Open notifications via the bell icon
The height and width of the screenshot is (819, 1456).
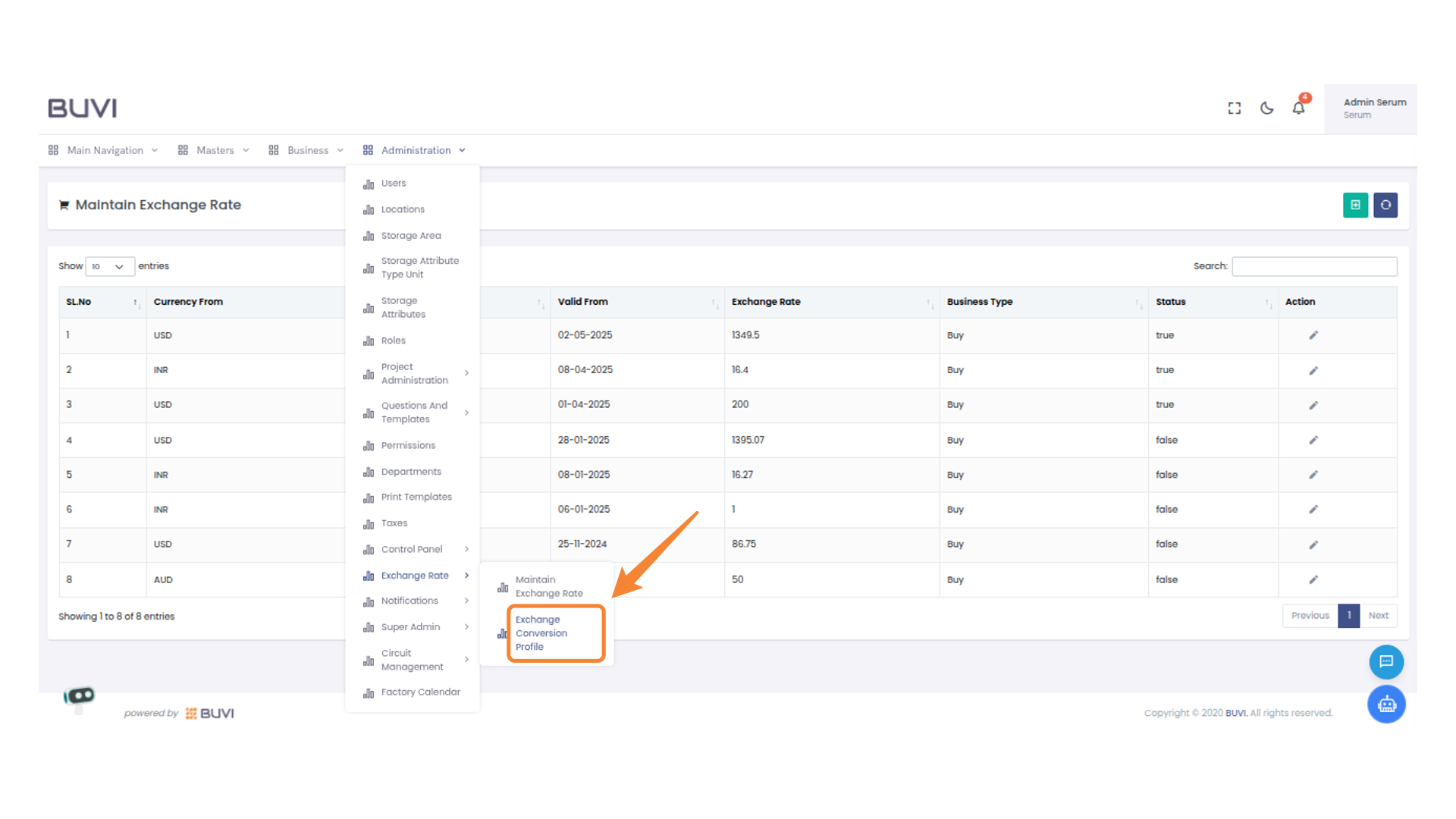click(1298, 108)
